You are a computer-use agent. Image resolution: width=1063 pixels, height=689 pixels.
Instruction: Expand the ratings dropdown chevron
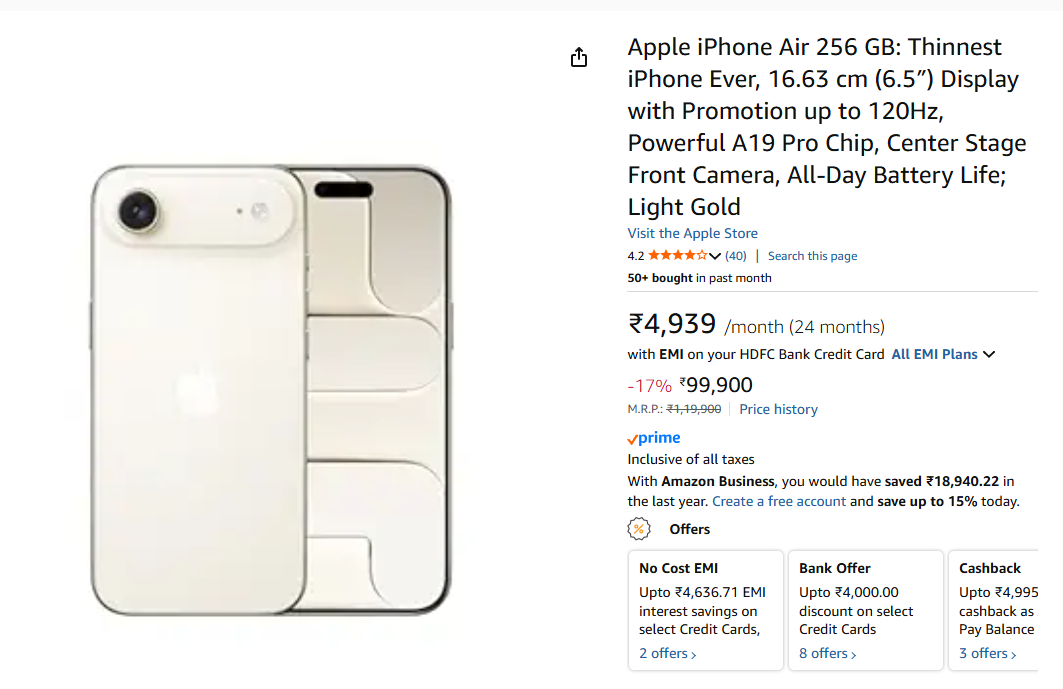[x=714, y=257]
